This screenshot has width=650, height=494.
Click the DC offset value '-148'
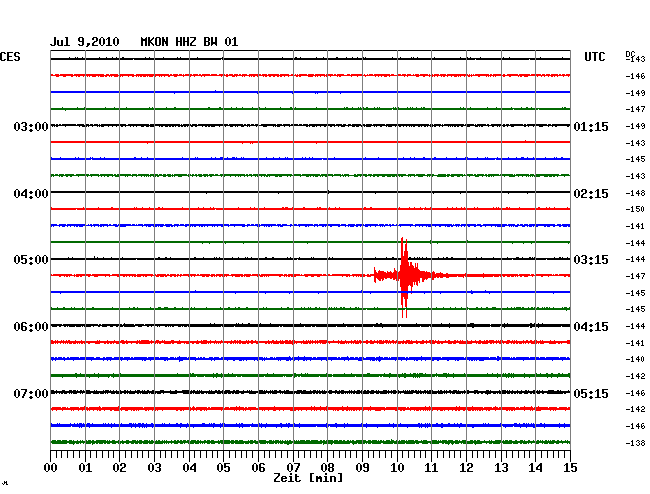point(635,193)
